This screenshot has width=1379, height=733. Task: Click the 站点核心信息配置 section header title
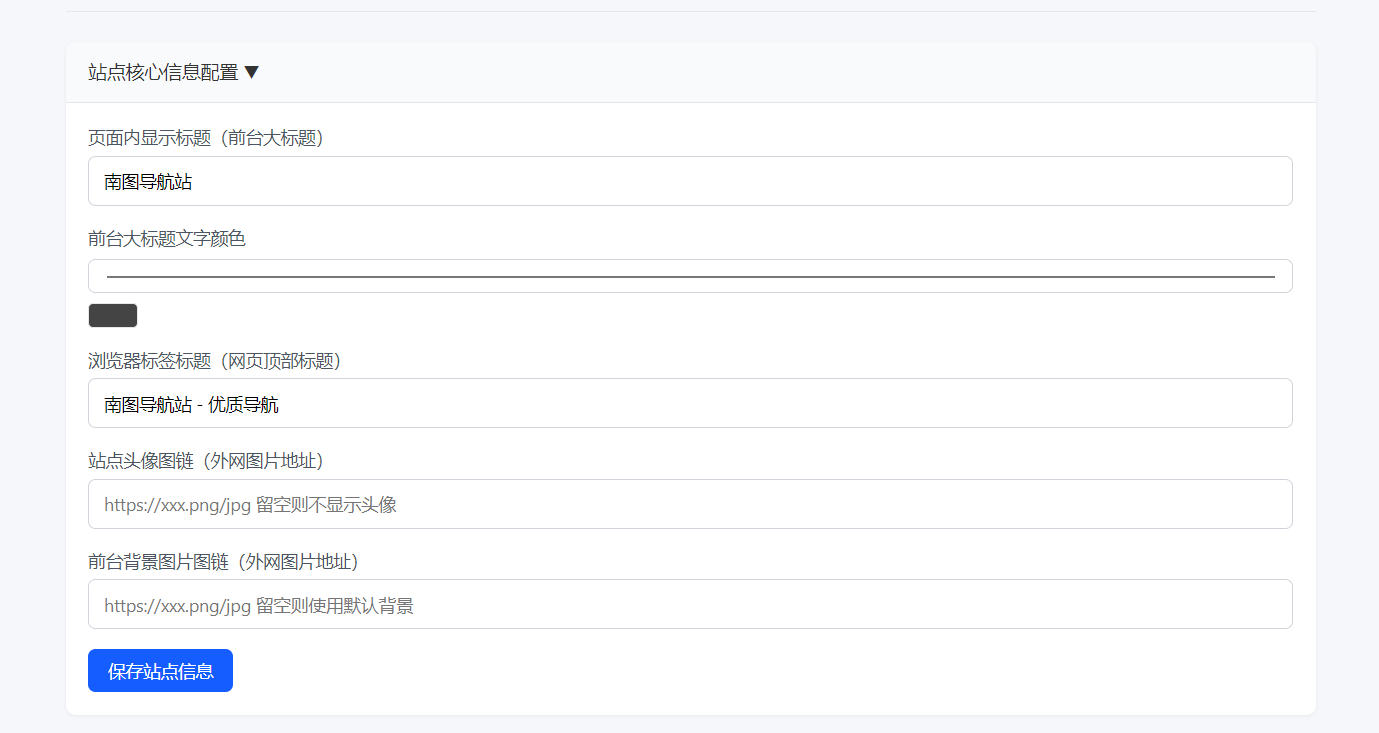pyautogui.click(x=163, y=72)
